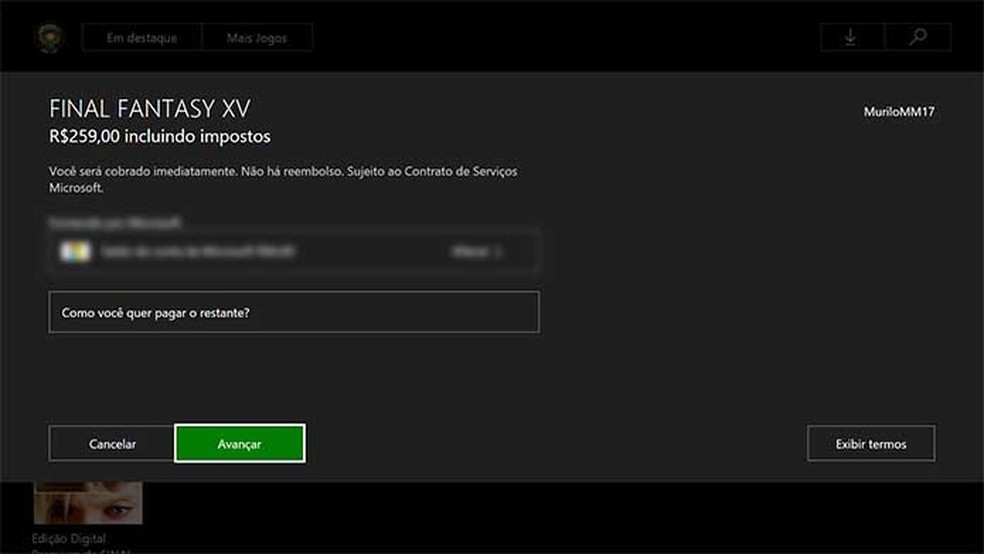
Task: Open the Edição Digital game thumbnail
Action: pyautogui.click(x=88, y=503)
